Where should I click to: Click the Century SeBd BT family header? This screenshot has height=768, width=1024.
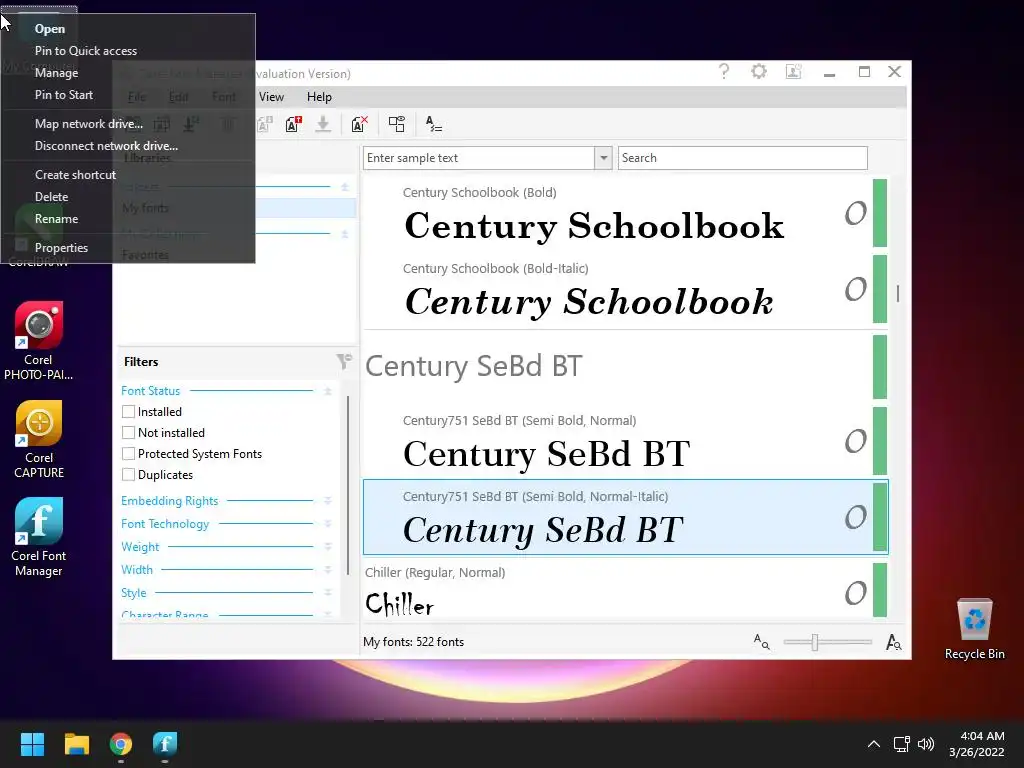point(625,366)
